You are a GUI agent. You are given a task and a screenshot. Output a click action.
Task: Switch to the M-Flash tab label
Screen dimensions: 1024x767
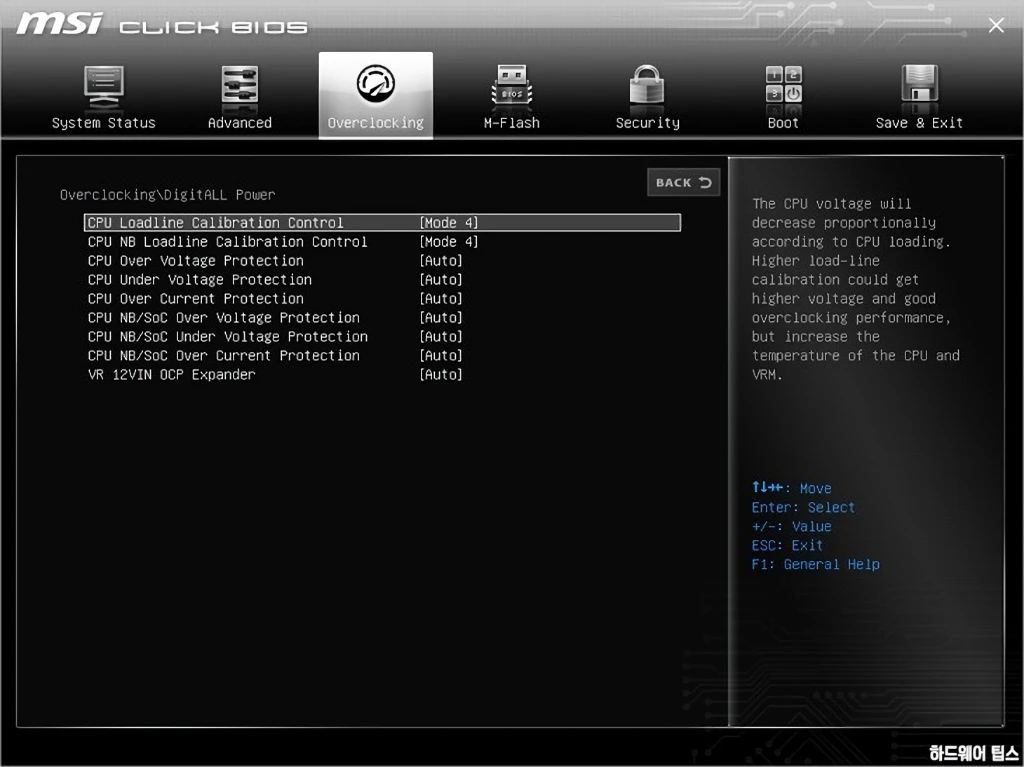511,123
